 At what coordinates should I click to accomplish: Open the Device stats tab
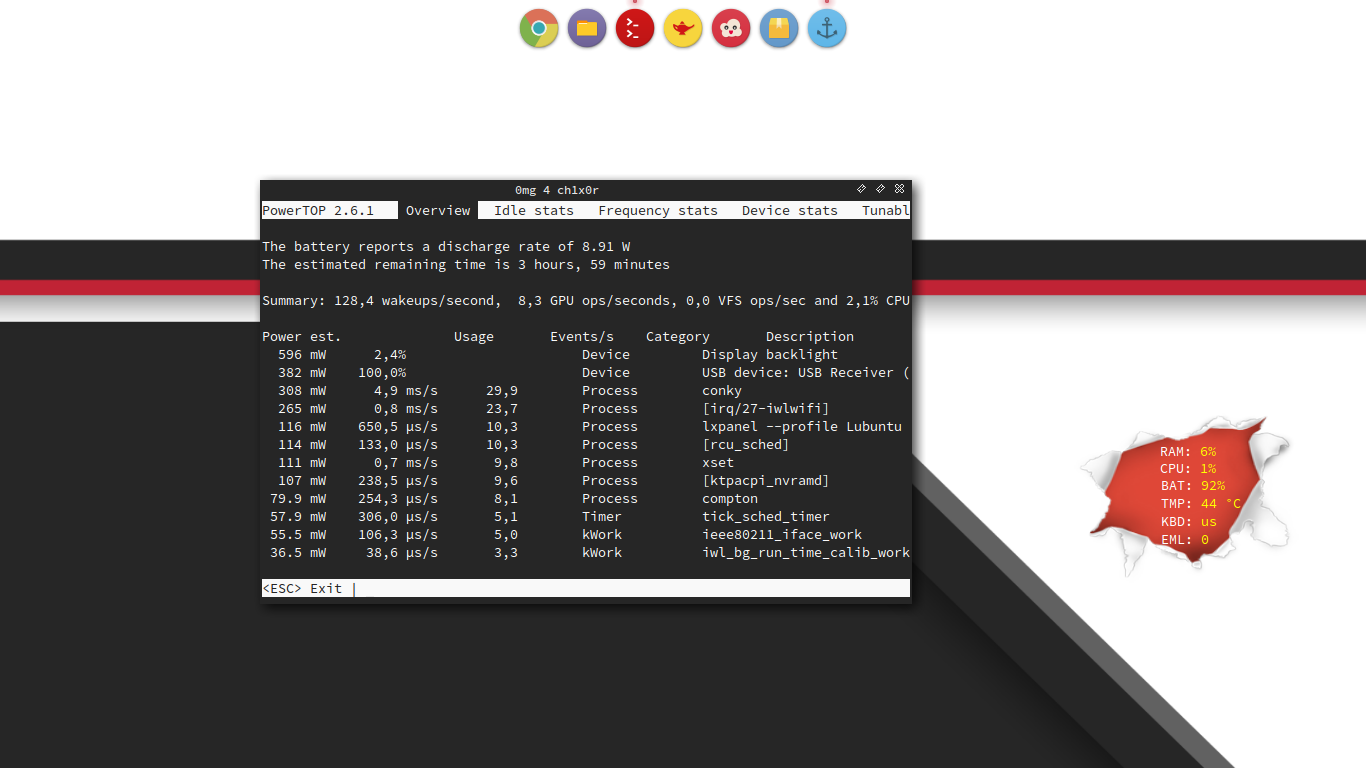[790, 210]
